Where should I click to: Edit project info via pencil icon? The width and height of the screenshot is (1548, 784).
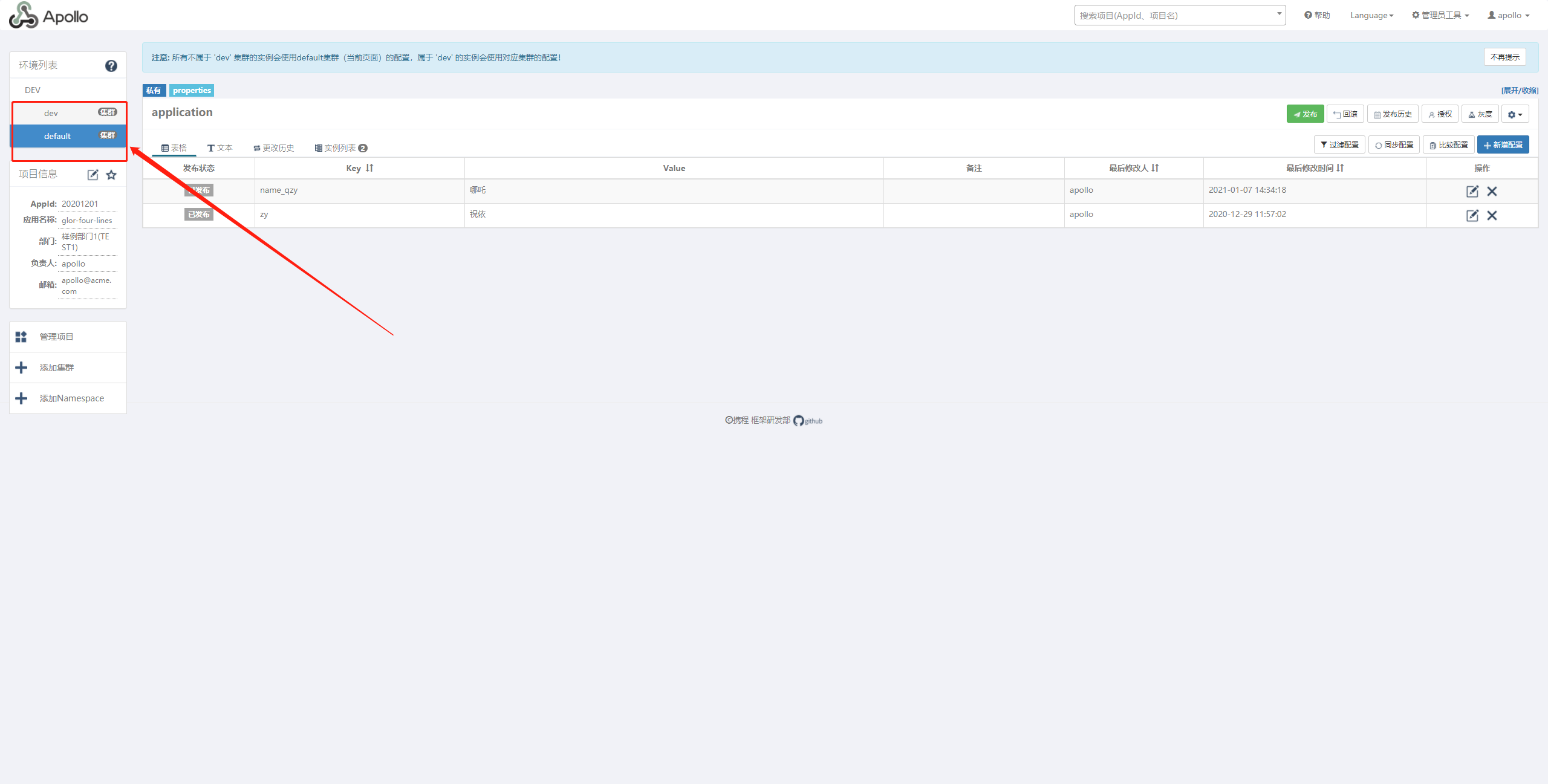click(x=93, y=175)
